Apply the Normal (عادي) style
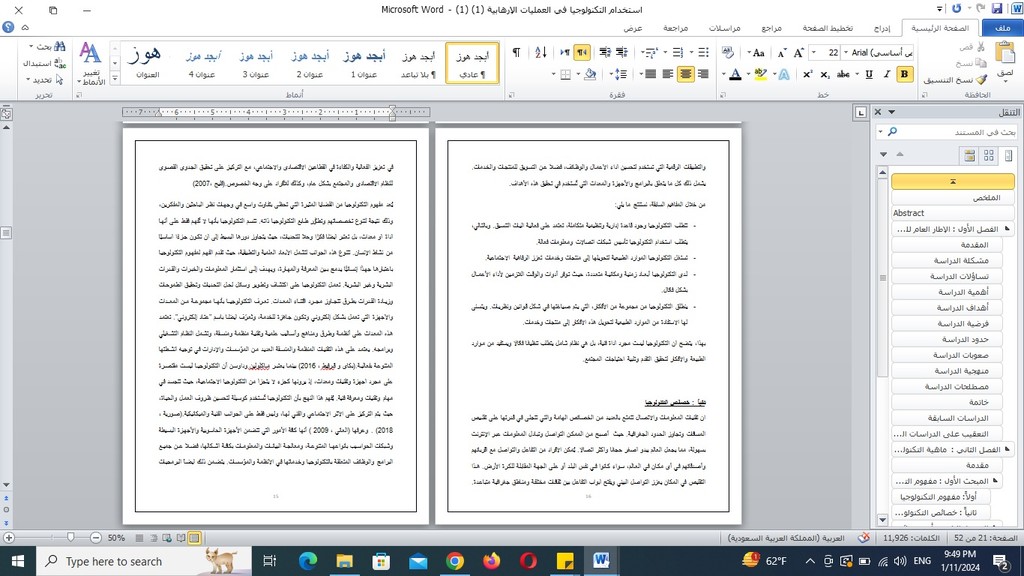Screen dimensions: 1024x576 [x=472, y=63]
